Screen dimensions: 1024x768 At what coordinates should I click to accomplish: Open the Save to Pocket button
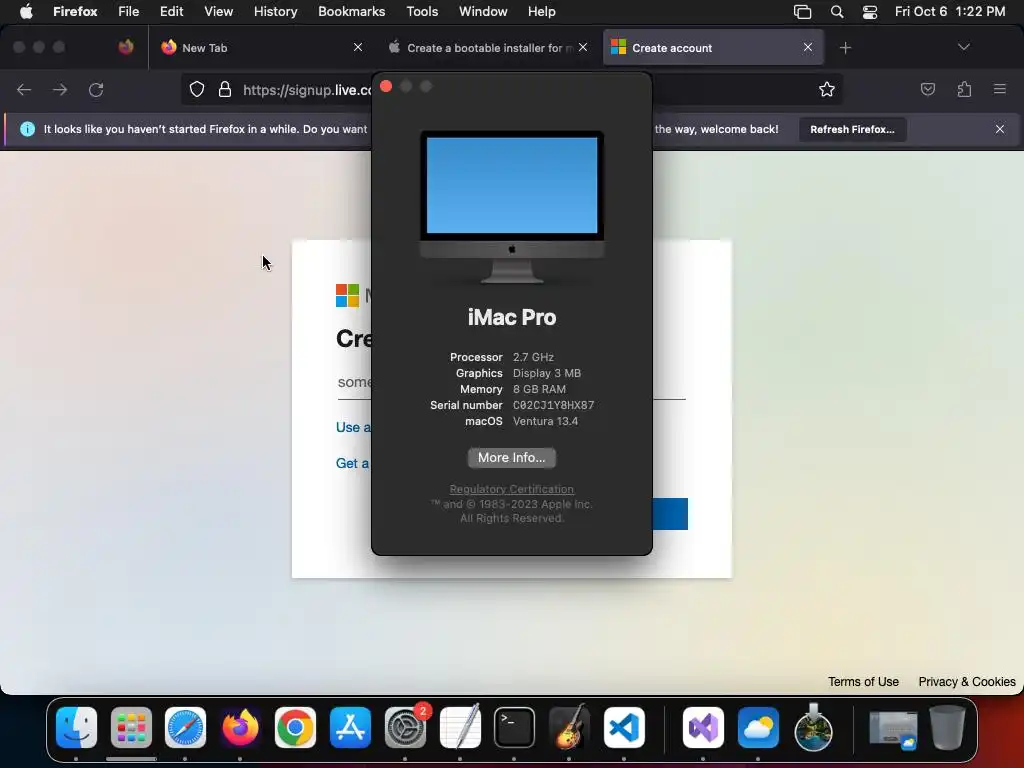[928, 89]
